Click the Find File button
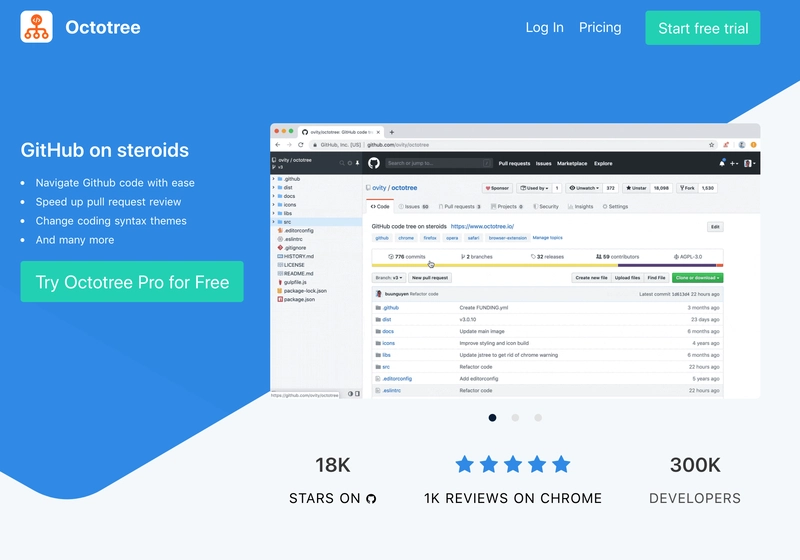Screen dimensions: 800x560 pyautogui.click(x=656, y=278)
